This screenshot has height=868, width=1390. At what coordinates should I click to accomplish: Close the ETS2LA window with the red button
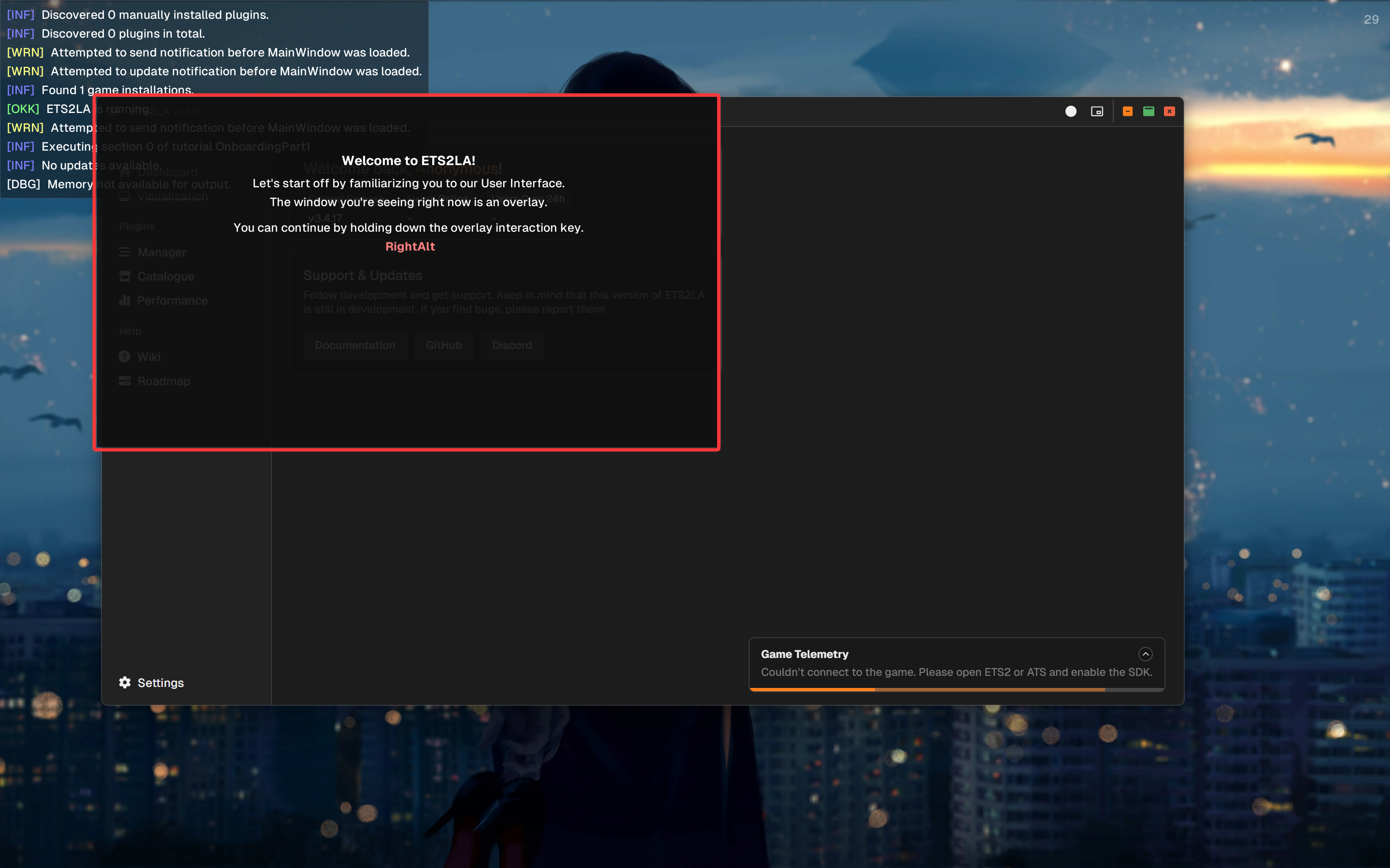1170,112
